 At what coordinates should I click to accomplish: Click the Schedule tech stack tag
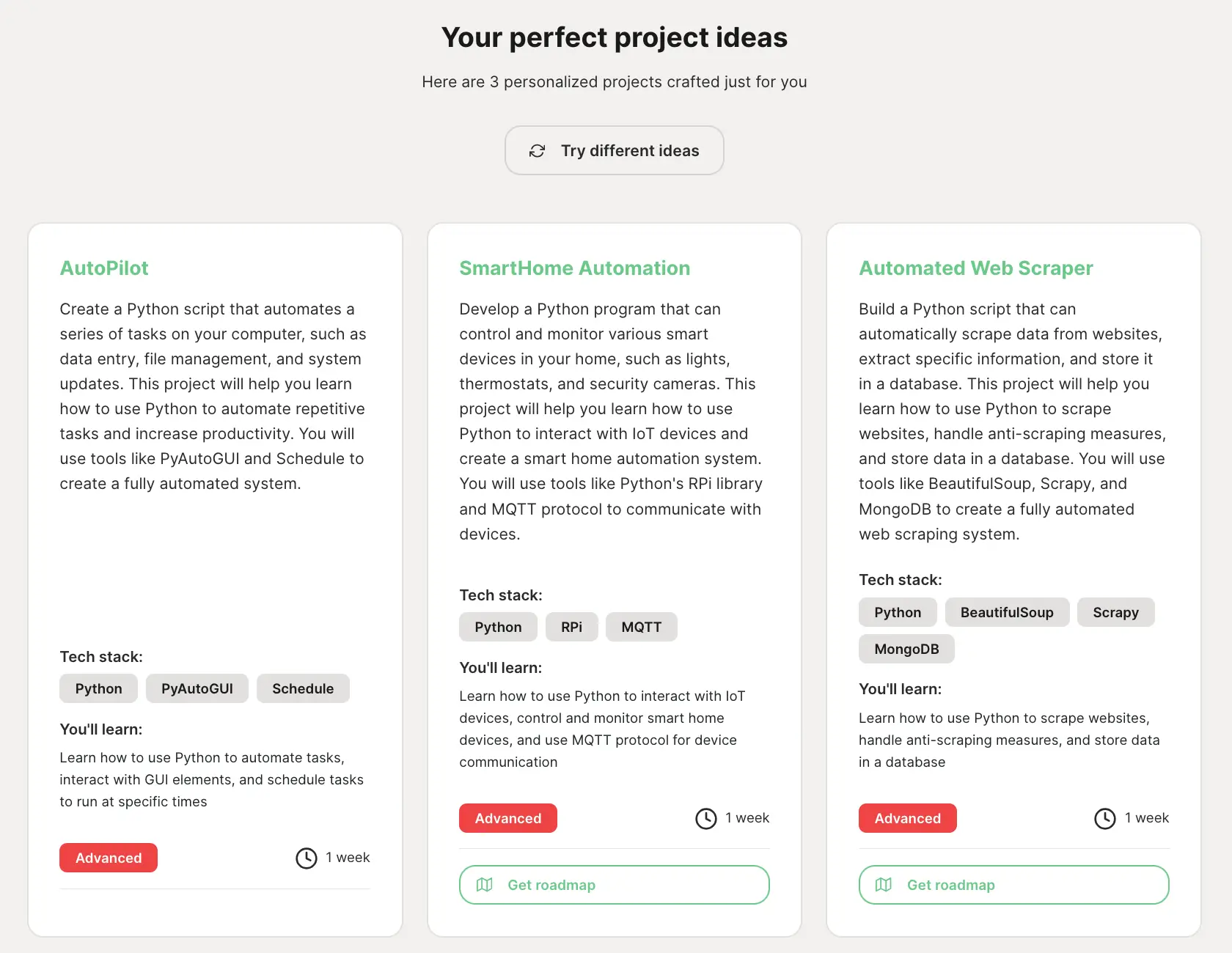pos(303,688)
